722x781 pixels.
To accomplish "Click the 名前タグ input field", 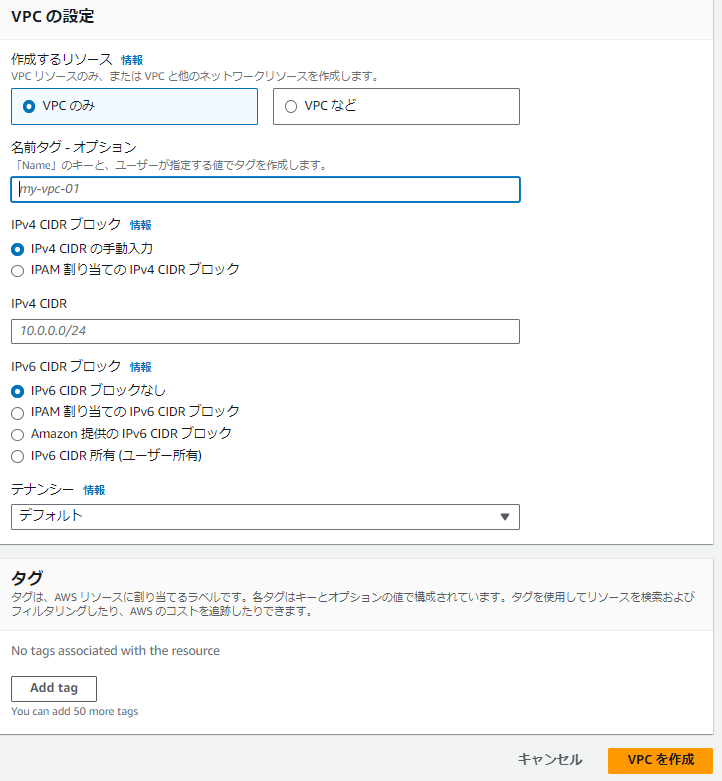I will pos(265,189).
